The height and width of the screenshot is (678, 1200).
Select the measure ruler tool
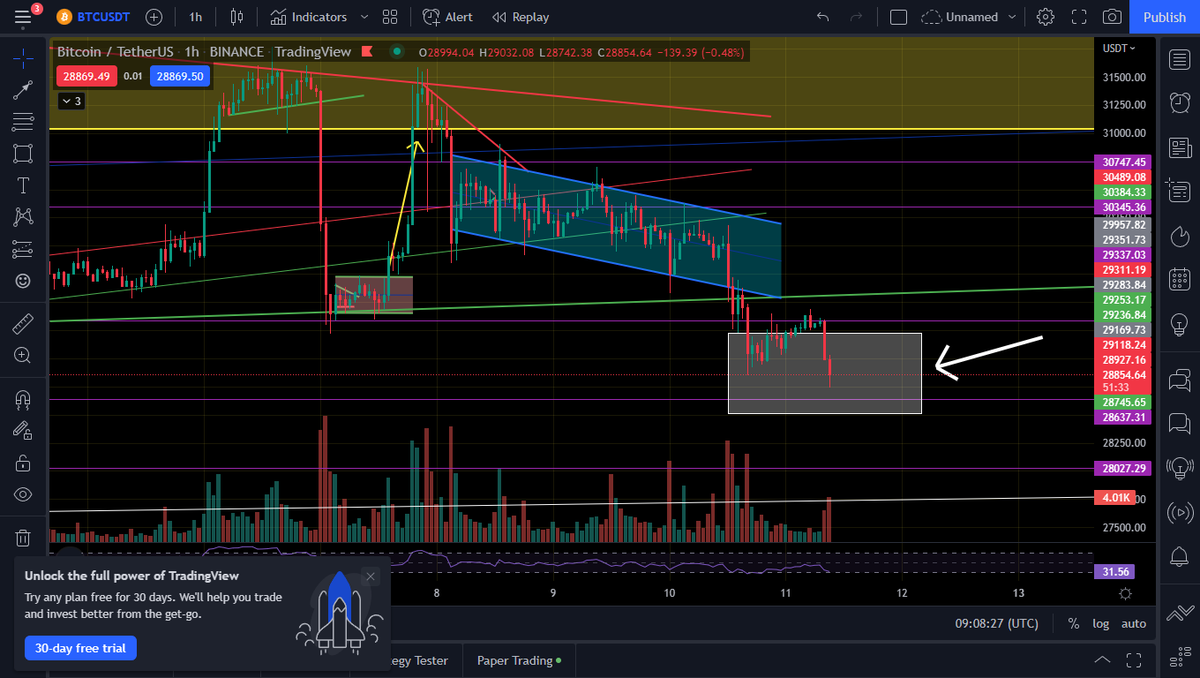click(23, 322)
